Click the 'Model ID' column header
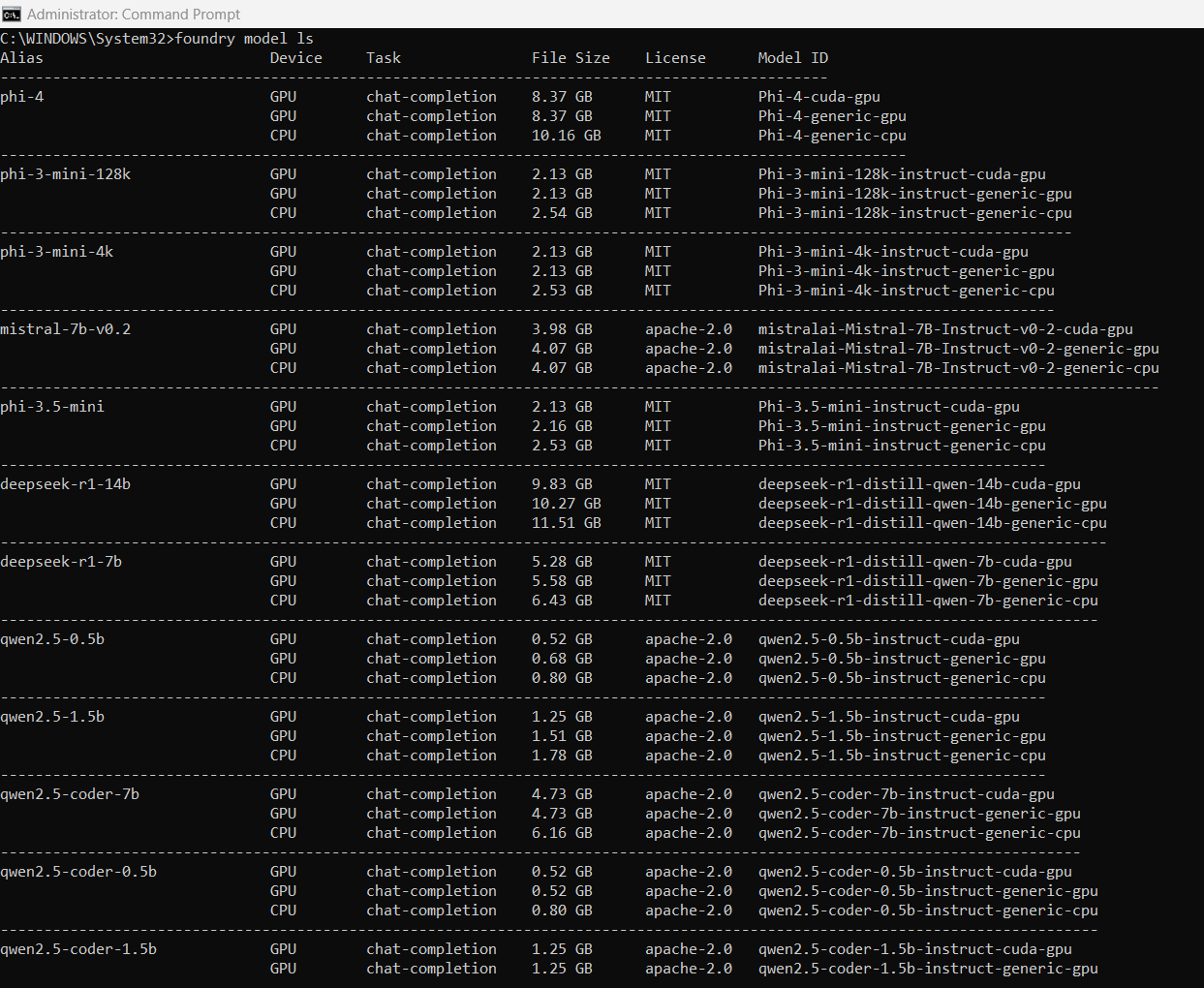Image resolution: width=1204 pixels, height=988 pixels. click(793, 58)
